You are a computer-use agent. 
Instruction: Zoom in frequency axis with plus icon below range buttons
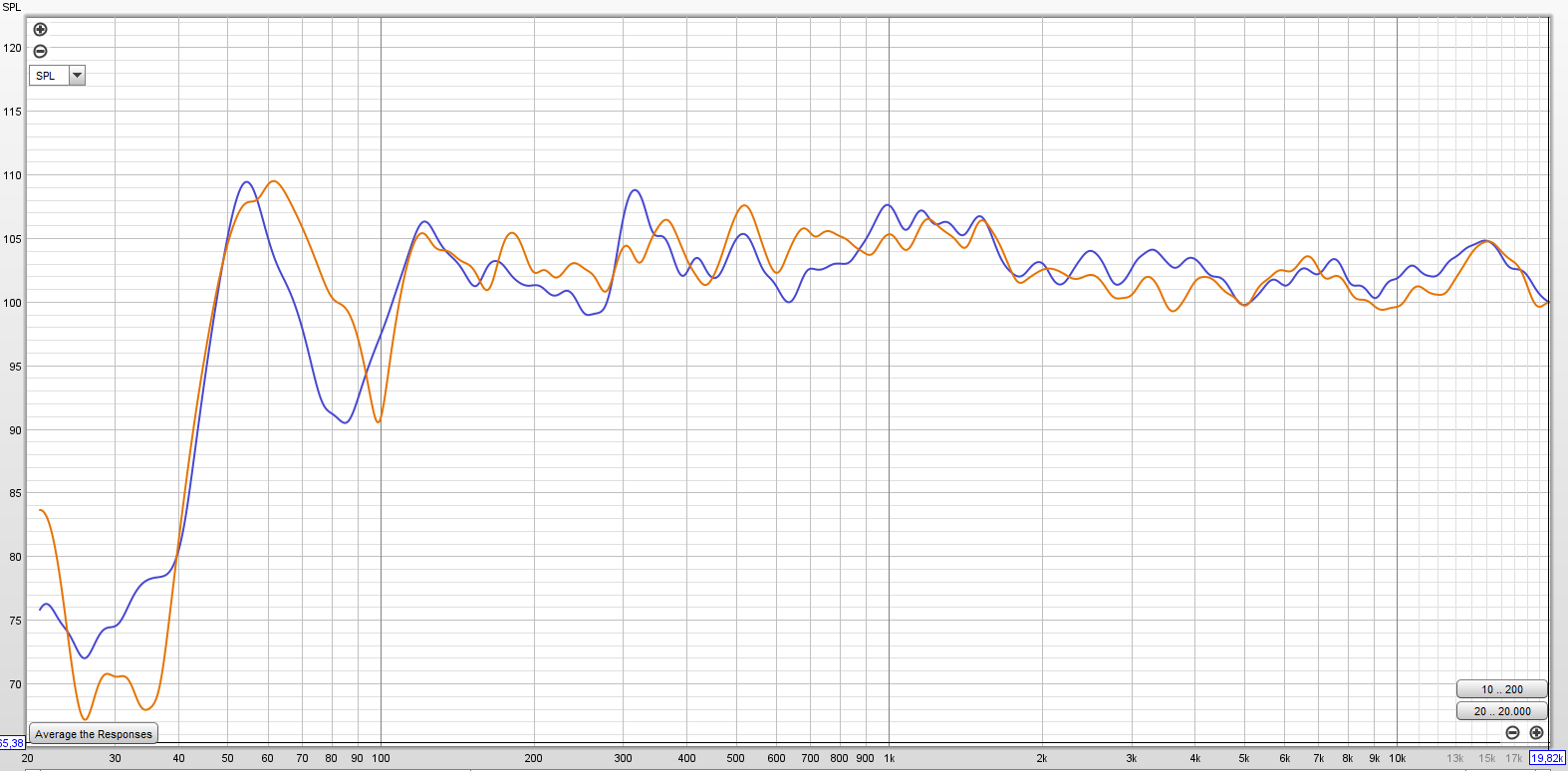pos(1536,733)
